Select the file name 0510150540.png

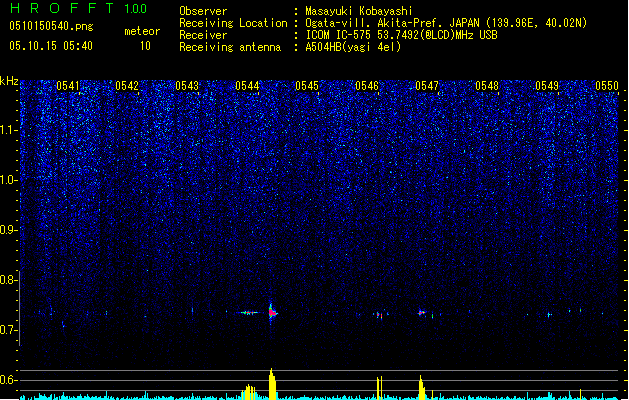pos(51,26)
